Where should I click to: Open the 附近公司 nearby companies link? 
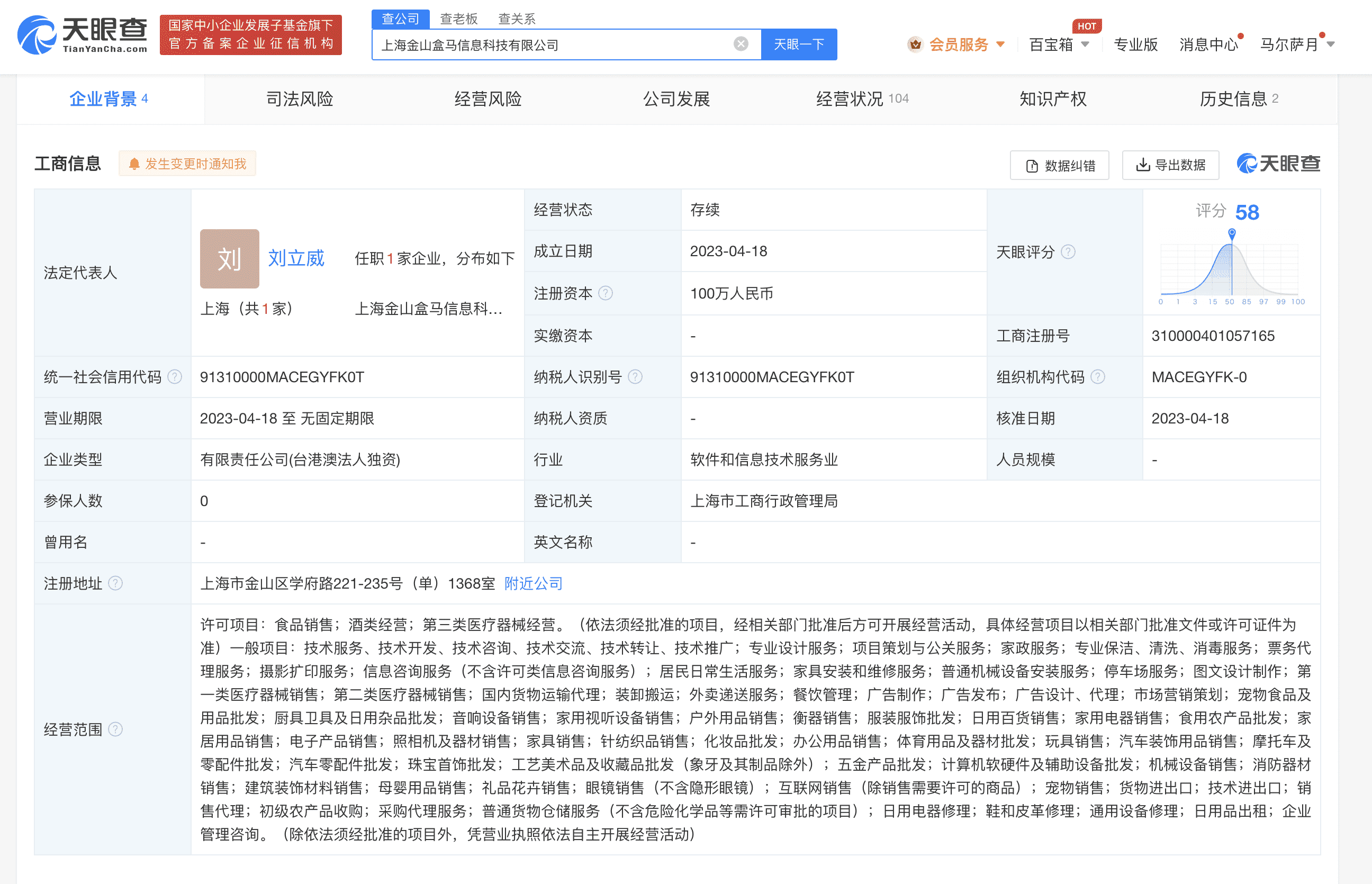[532, 583]
